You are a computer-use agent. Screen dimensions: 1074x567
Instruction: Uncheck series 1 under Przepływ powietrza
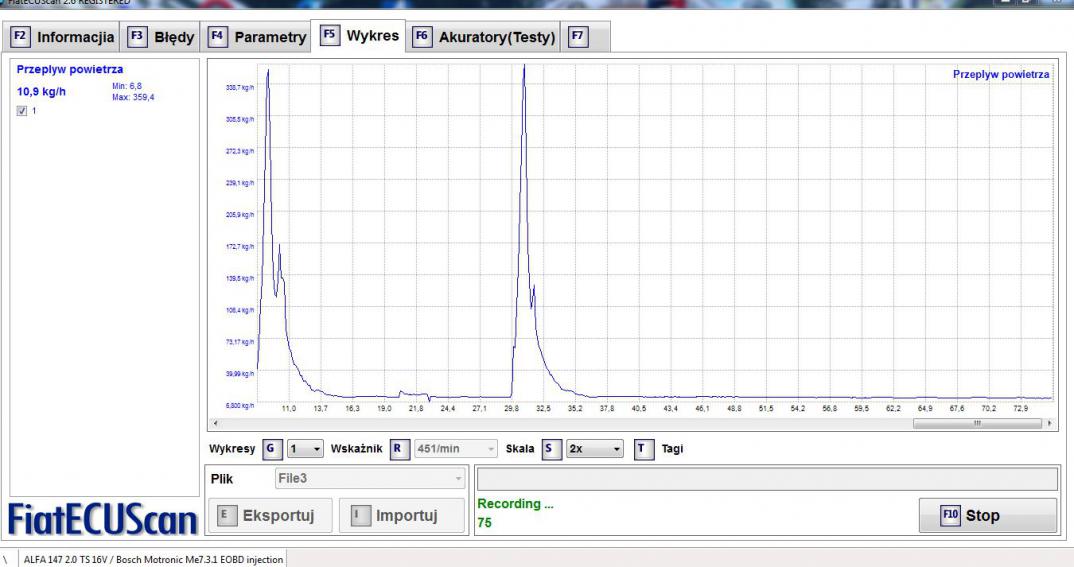23,111
